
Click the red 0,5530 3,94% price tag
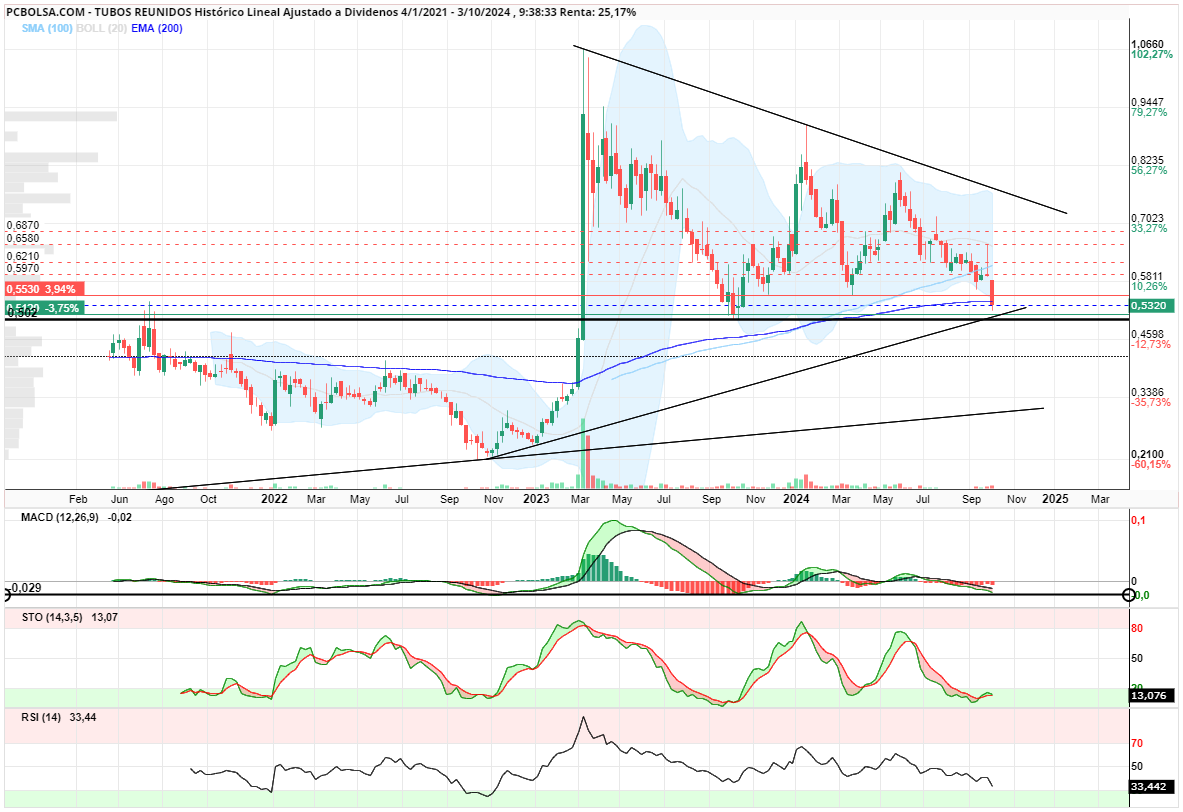click(44, 289)
